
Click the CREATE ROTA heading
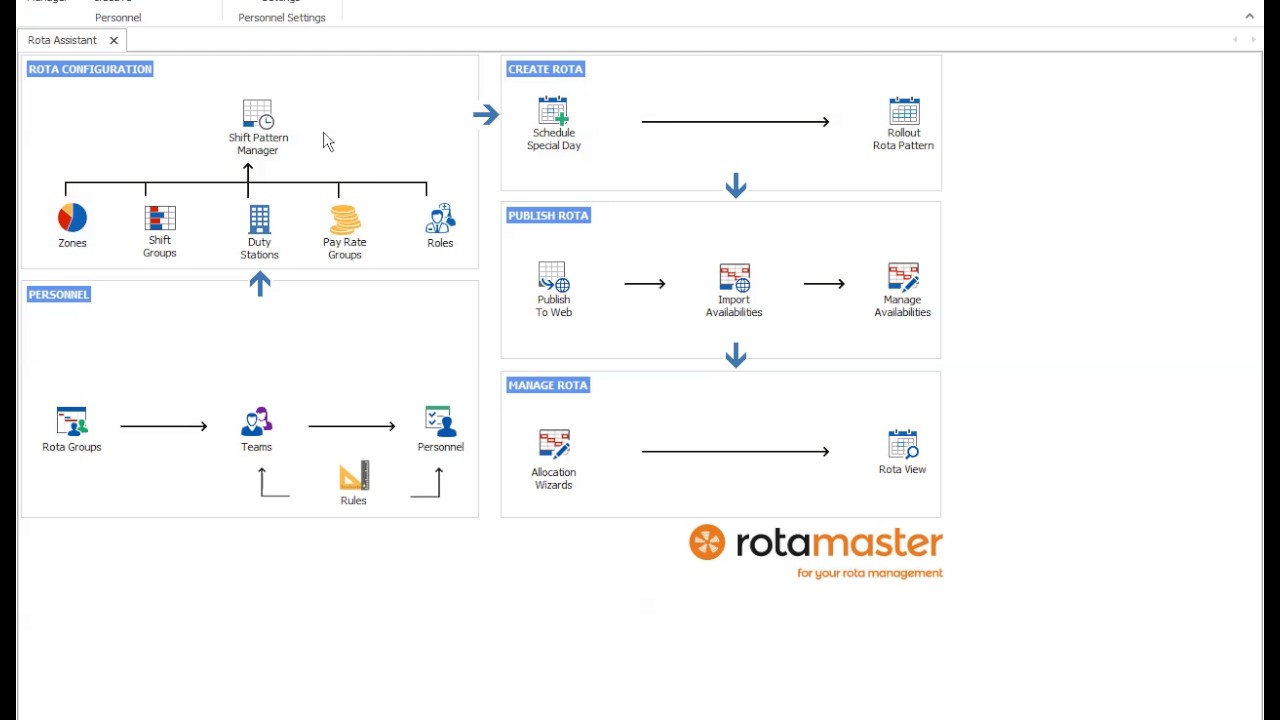point(545,69)
